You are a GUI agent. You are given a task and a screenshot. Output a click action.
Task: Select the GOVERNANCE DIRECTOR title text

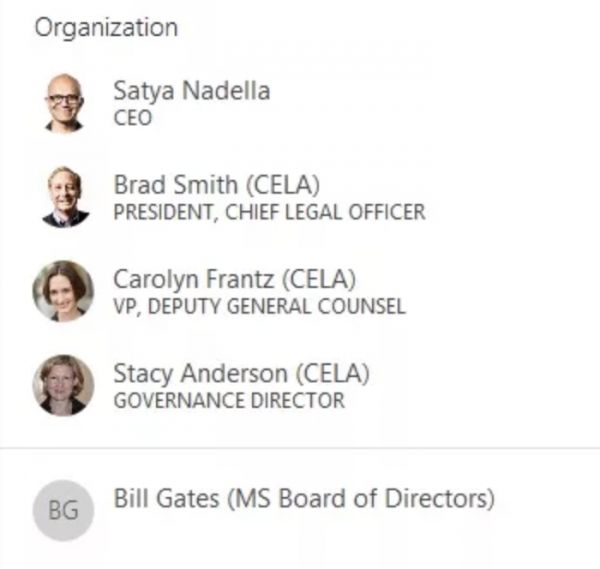228,401
